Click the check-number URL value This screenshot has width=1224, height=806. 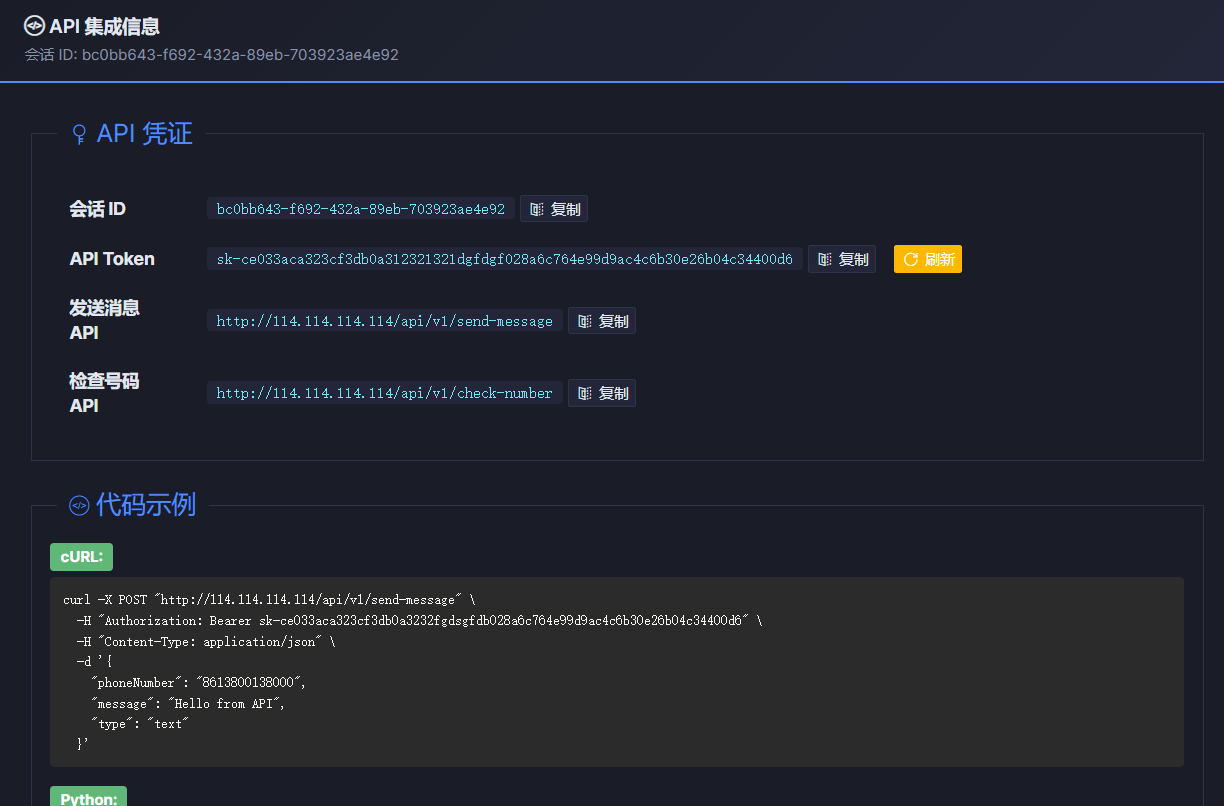tap(385, 393)
